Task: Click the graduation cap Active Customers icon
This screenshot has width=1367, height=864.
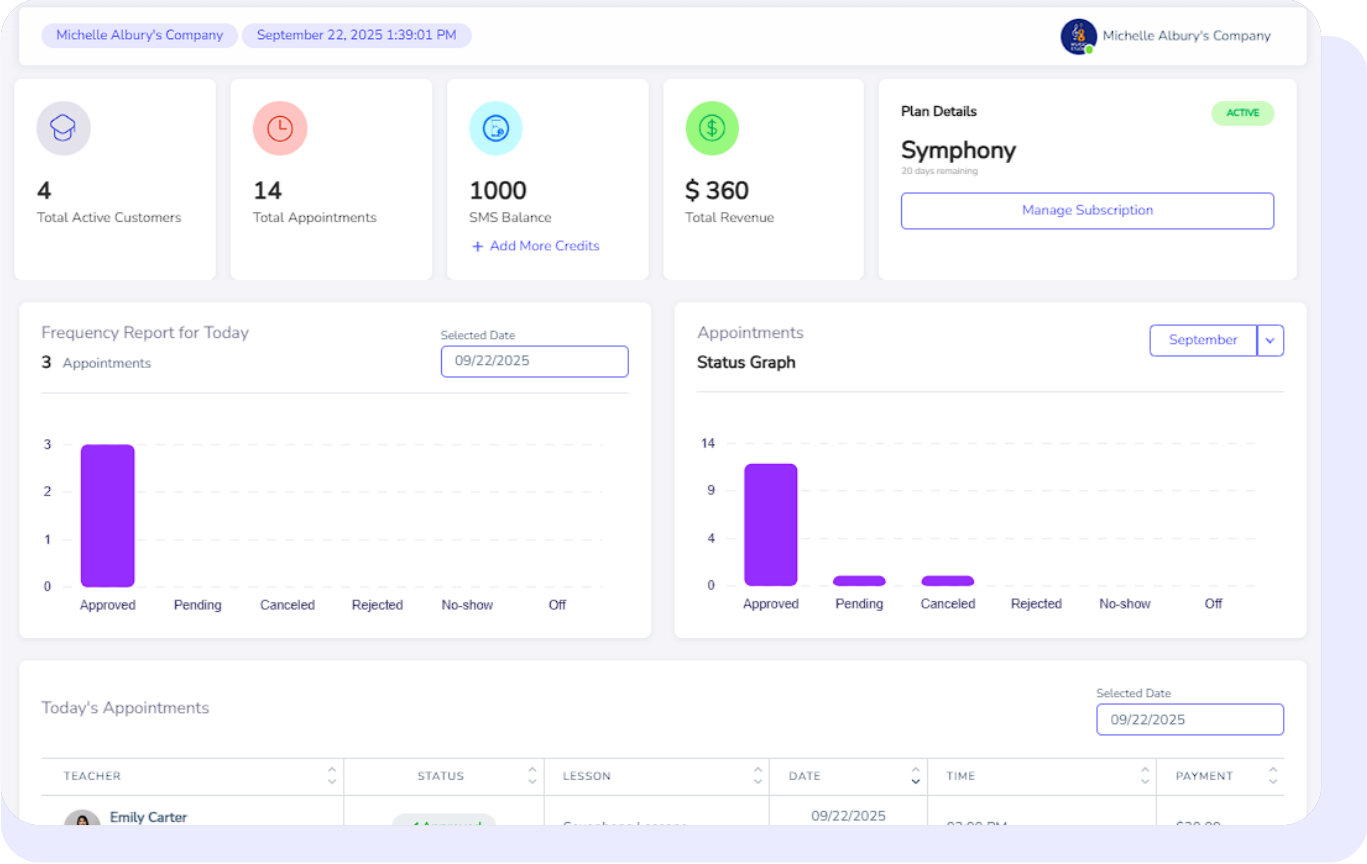Action: tap(64, 129)
